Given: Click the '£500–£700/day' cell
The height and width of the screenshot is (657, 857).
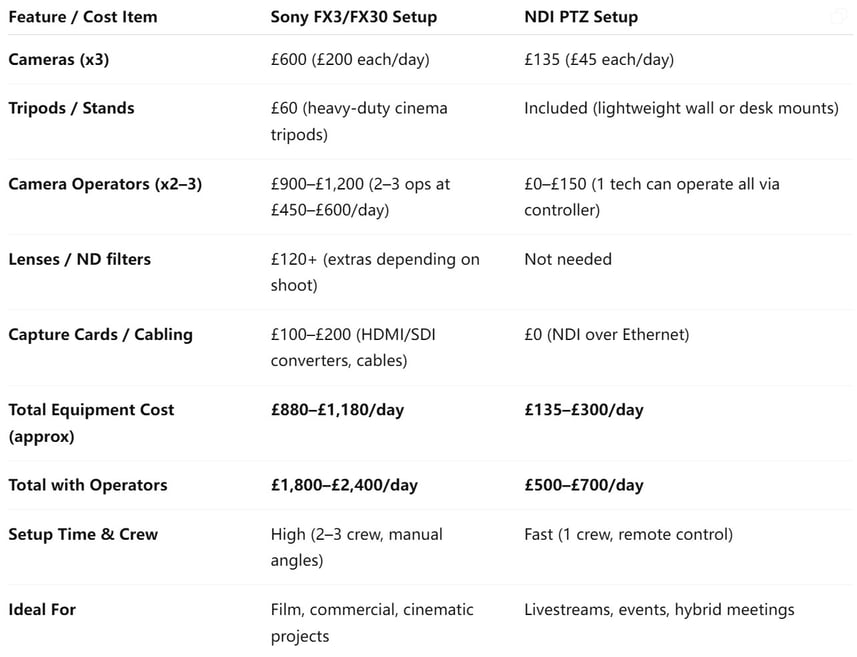Looking at the screenshot, I should pos(584,485).
